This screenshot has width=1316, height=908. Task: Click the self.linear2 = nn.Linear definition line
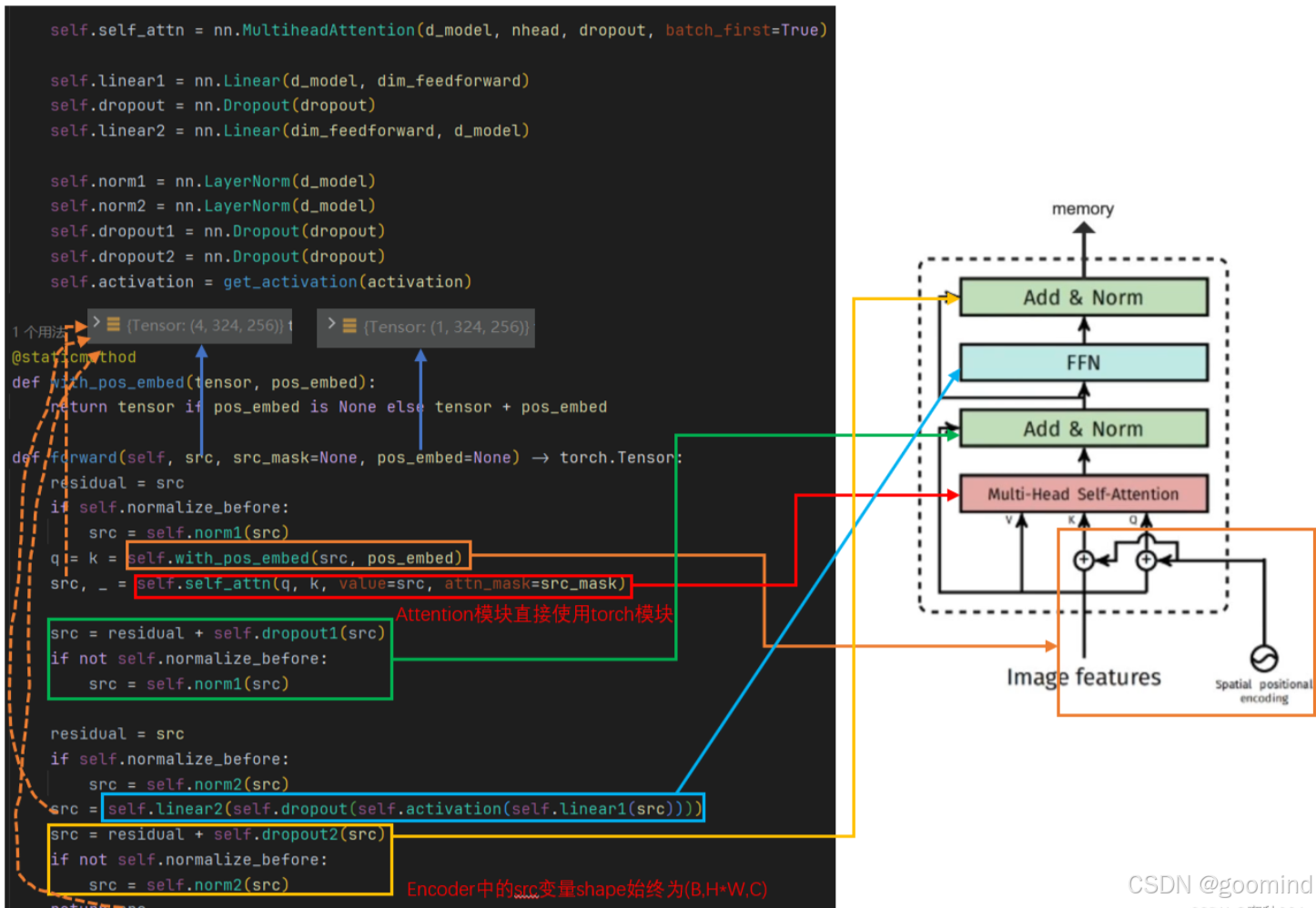289,131
